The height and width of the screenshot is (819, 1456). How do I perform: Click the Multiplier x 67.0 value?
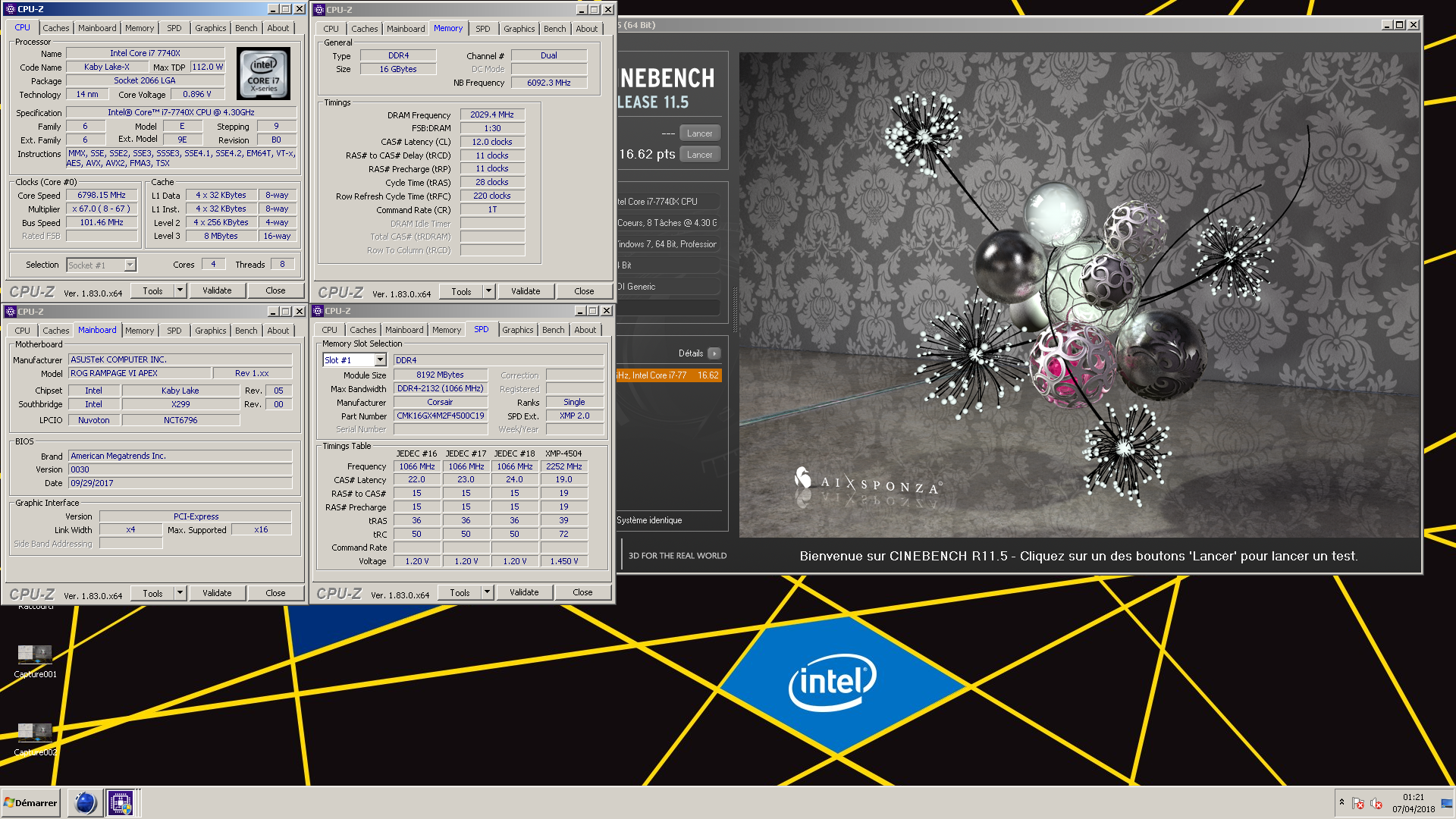(x=102, y=209)
